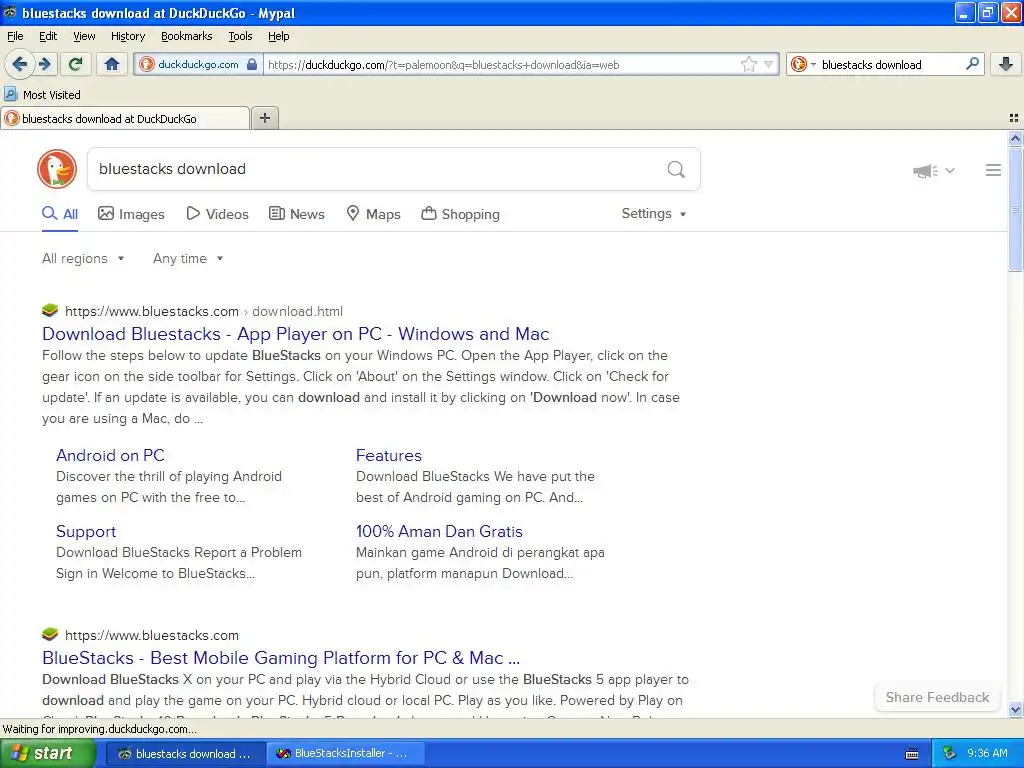Image resolution: width=1024 pixels, height=768 pixels.
Task: Open the Edit menu
Action: [x=48, y=36]
